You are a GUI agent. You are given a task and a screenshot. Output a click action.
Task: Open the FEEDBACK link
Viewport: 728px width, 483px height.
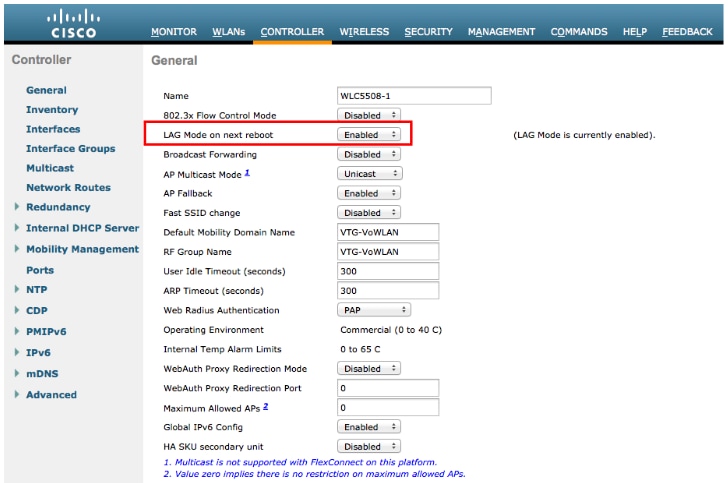tap(687, 32)
